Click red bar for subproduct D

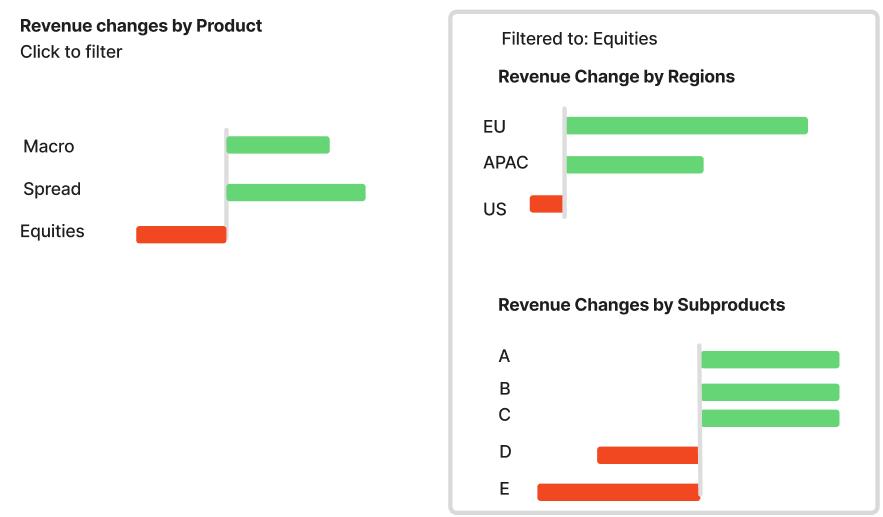(x=648, y=455)
